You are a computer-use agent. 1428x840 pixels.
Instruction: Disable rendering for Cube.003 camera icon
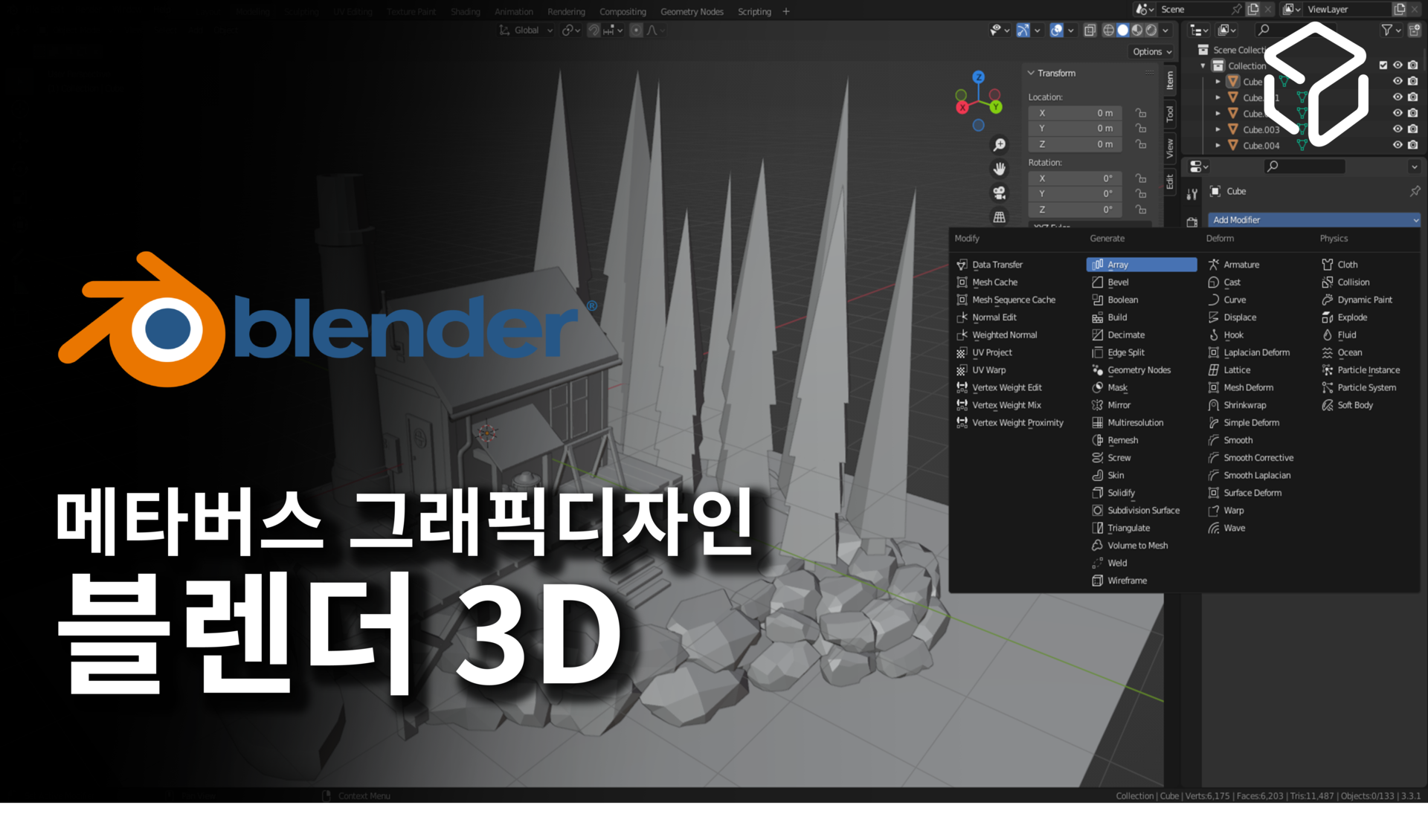point(1413,129)
